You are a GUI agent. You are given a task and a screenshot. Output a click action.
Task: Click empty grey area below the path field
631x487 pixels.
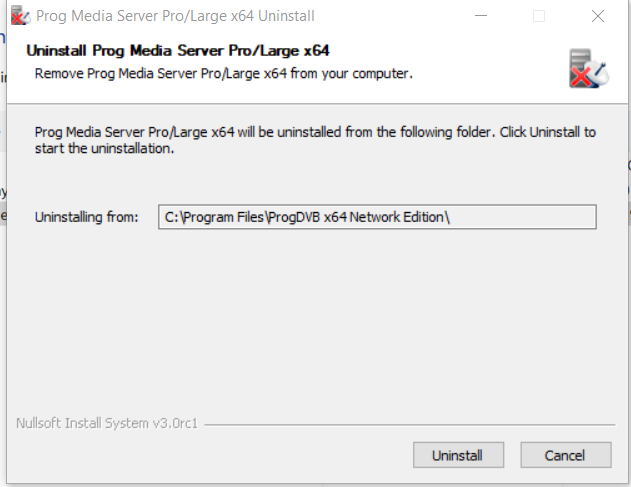tap(315, 320)
